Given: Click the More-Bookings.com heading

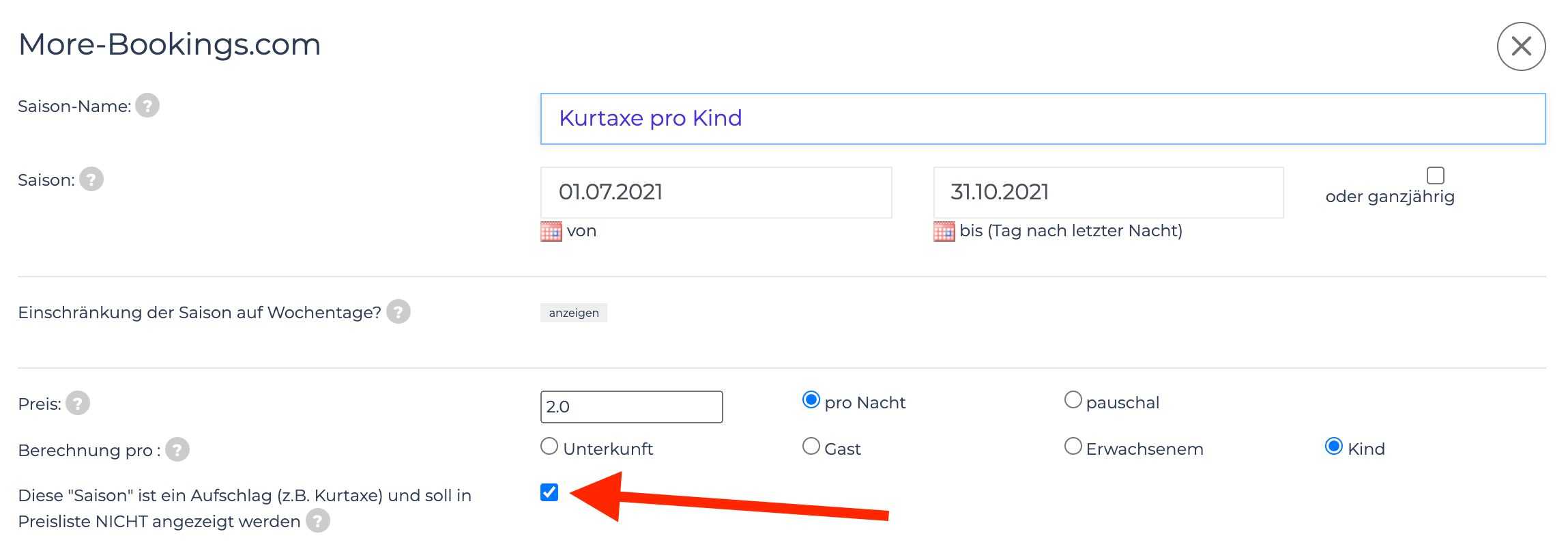Looking at the screenshot, I should click(169, 44).
